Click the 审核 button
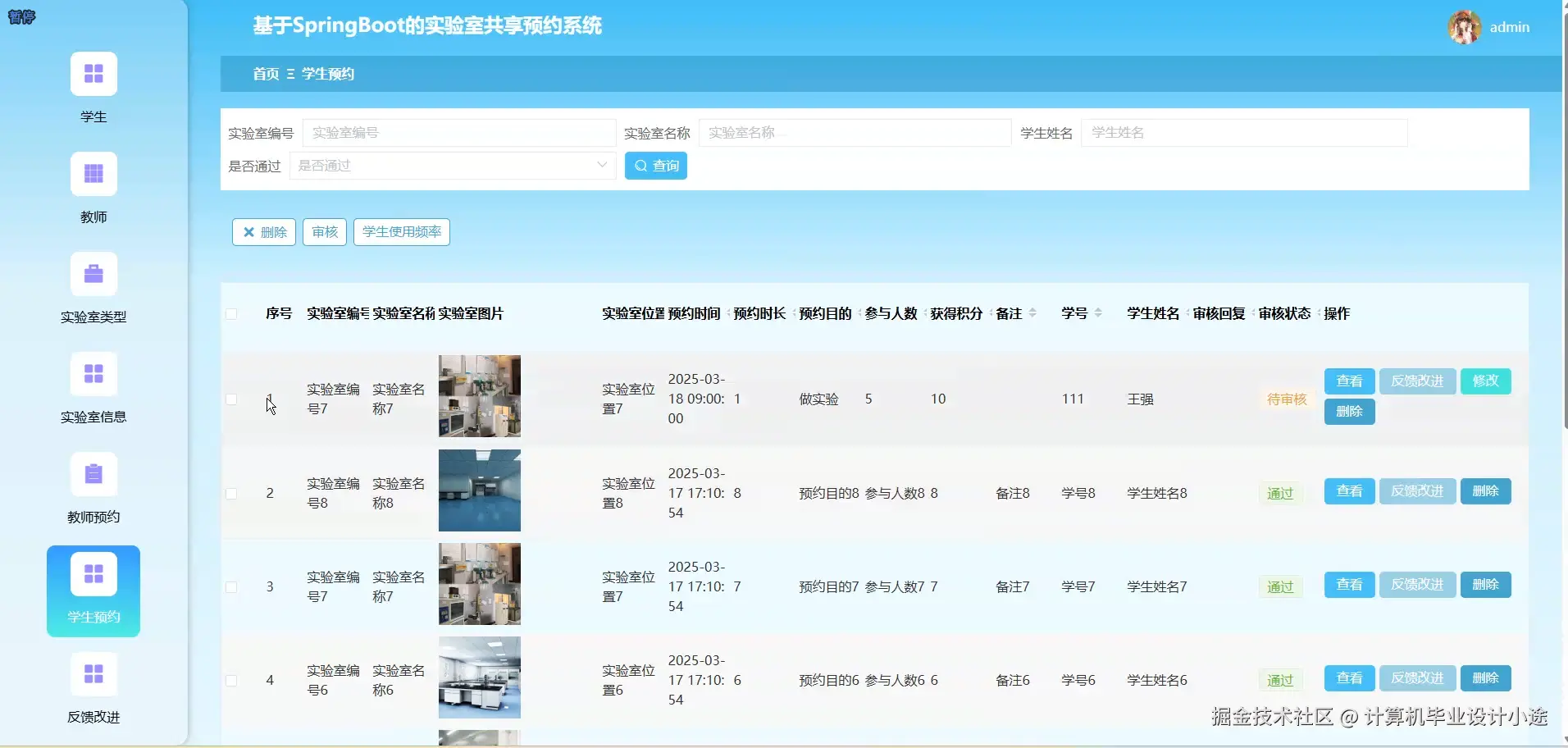1568x748 pixels. (323, 231)
